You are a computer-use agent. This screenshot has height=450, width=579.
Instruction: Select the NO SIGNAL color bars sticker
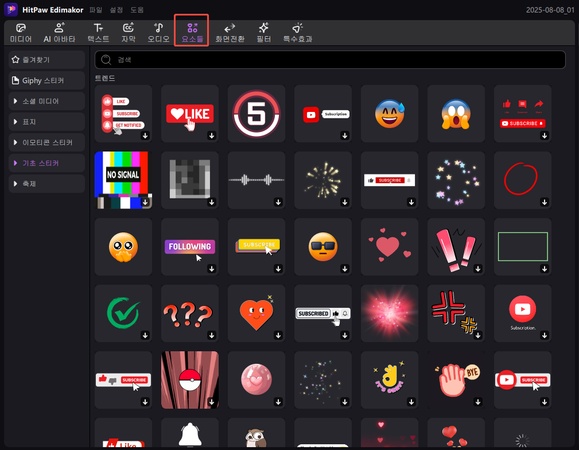point(123,180)
